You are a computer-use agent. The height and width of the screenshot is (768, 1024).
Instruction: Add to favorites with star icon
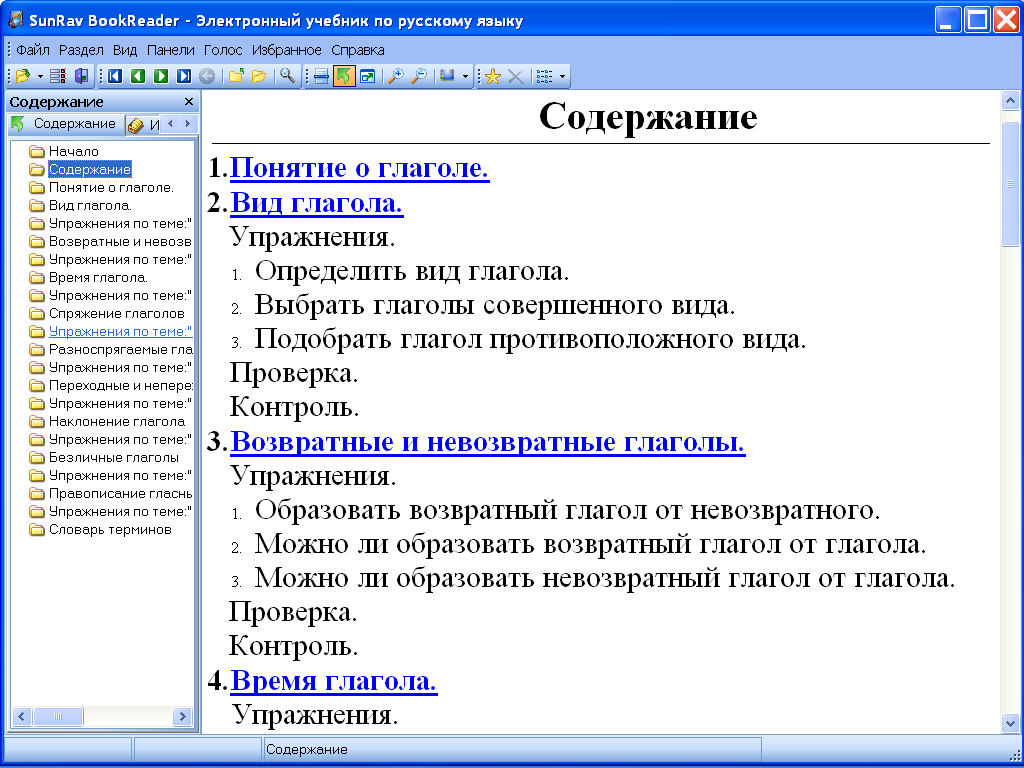[492, 77]
